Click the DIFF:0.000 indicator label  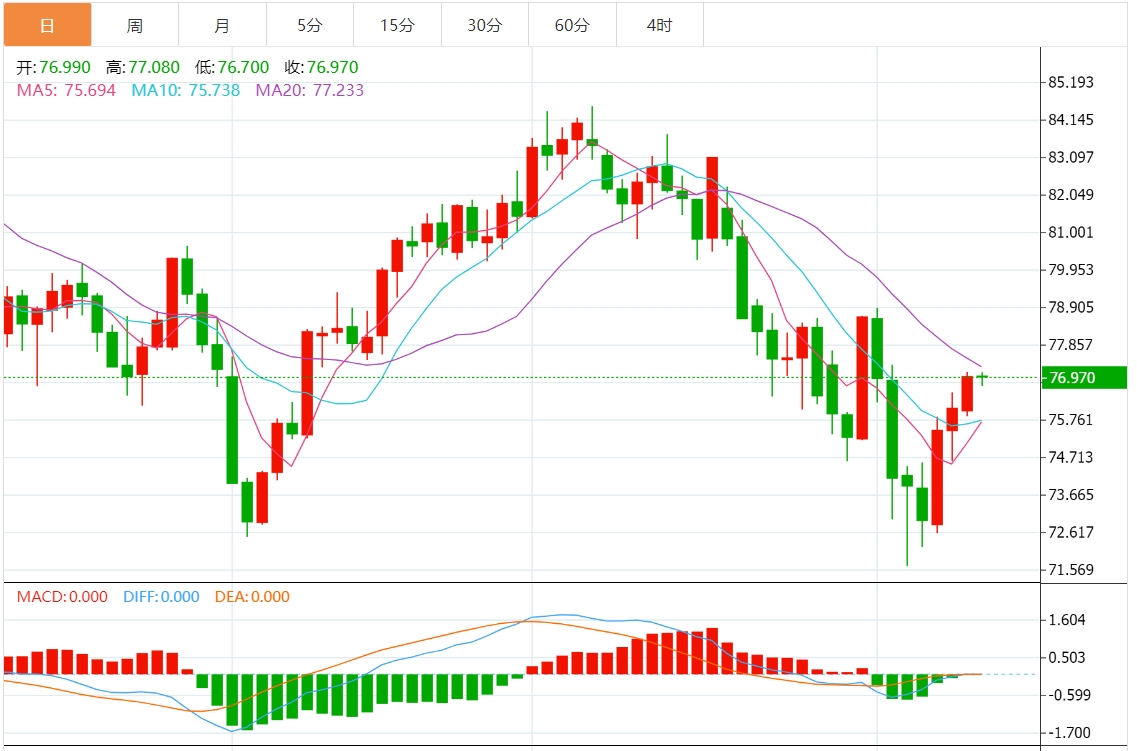tap(161, 597)
